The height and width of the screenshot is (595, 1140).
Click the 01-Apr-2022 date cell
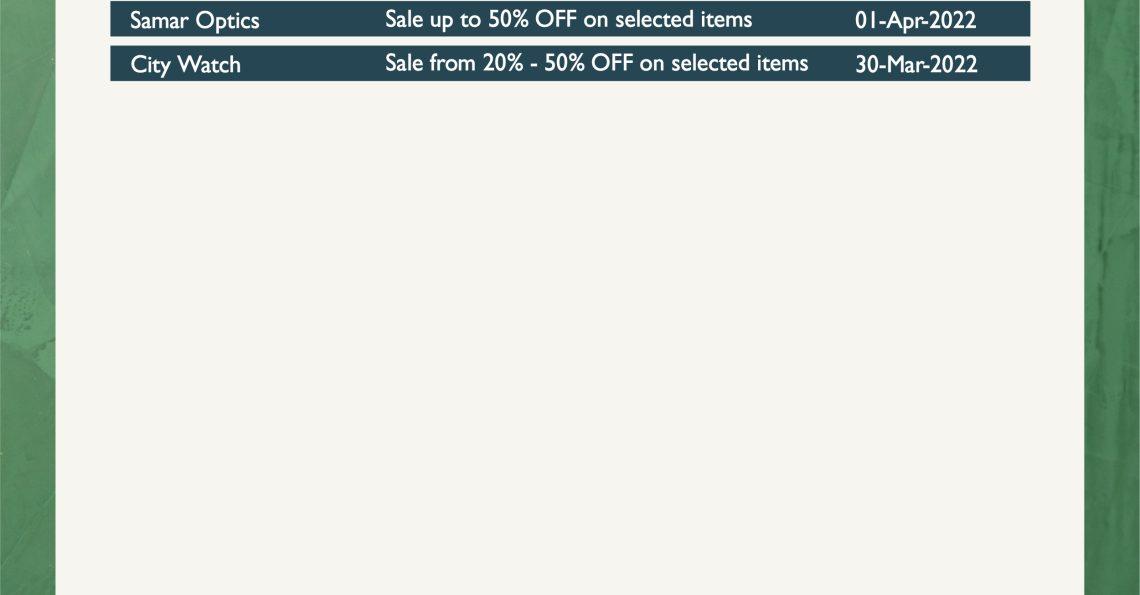(x=915, y=20)
